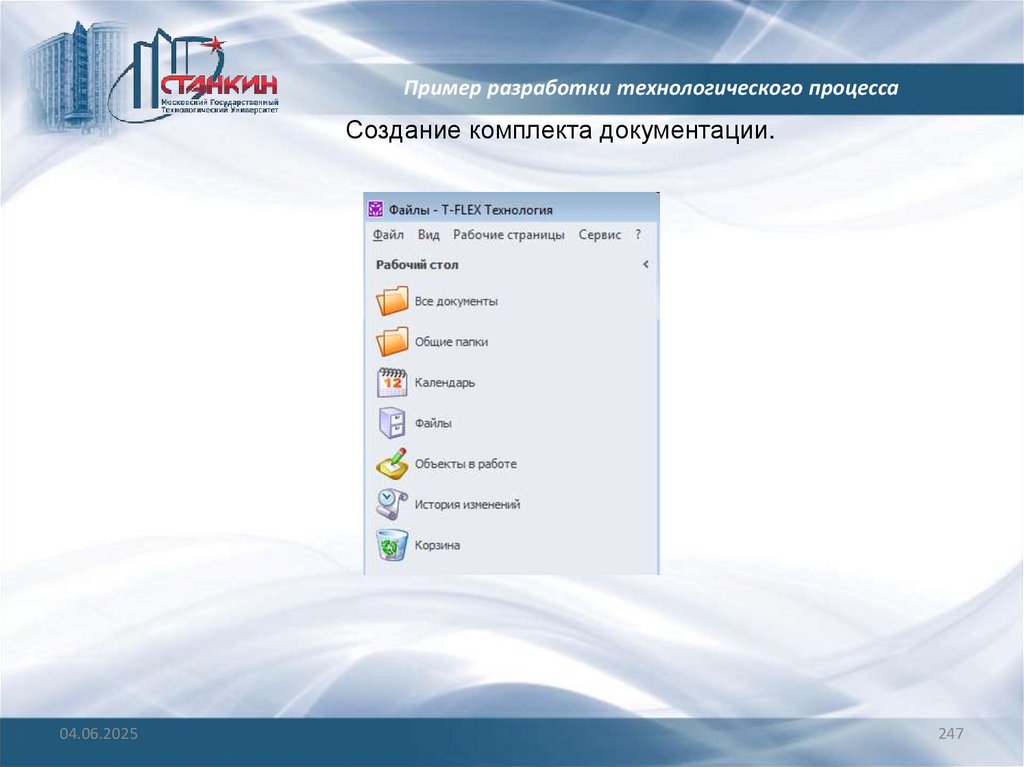Click the T-FLEX application icon in title bar
This screenshot has height=767, width=1024.
coord(376,209)
